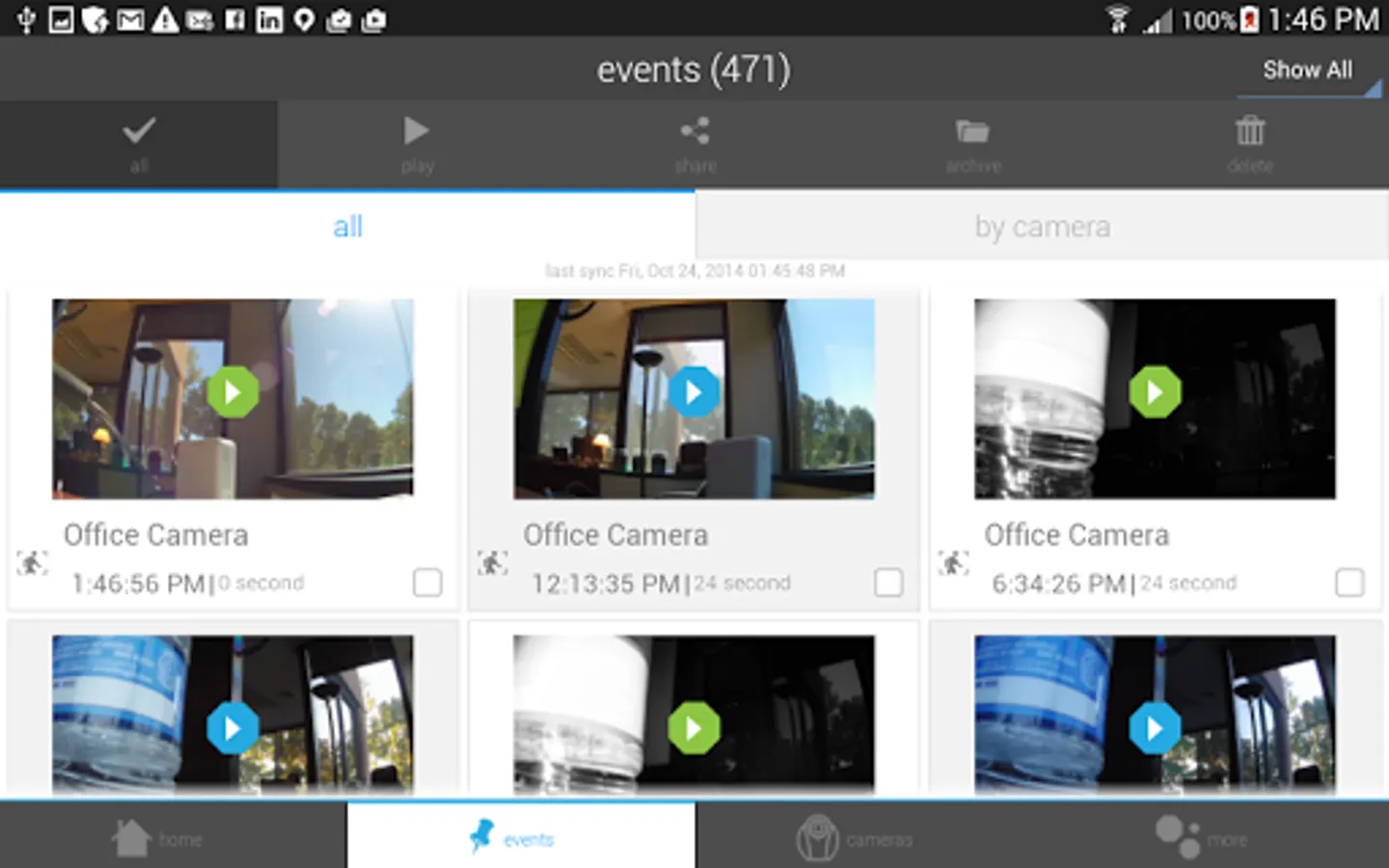Tap motion icon beside 1:46:56 PM event

(32, 562)
